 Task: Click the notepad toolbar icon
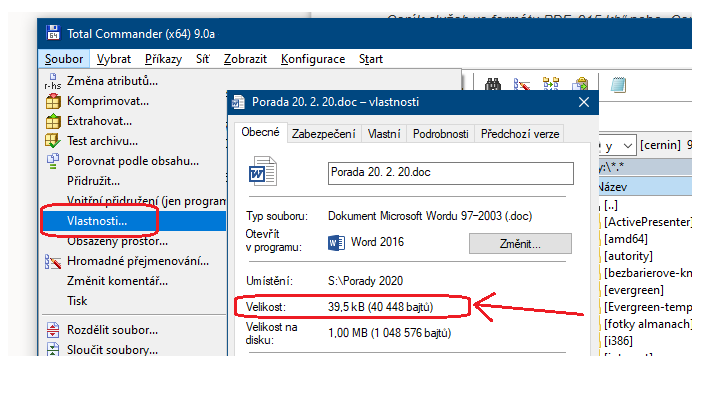point(618,84)
